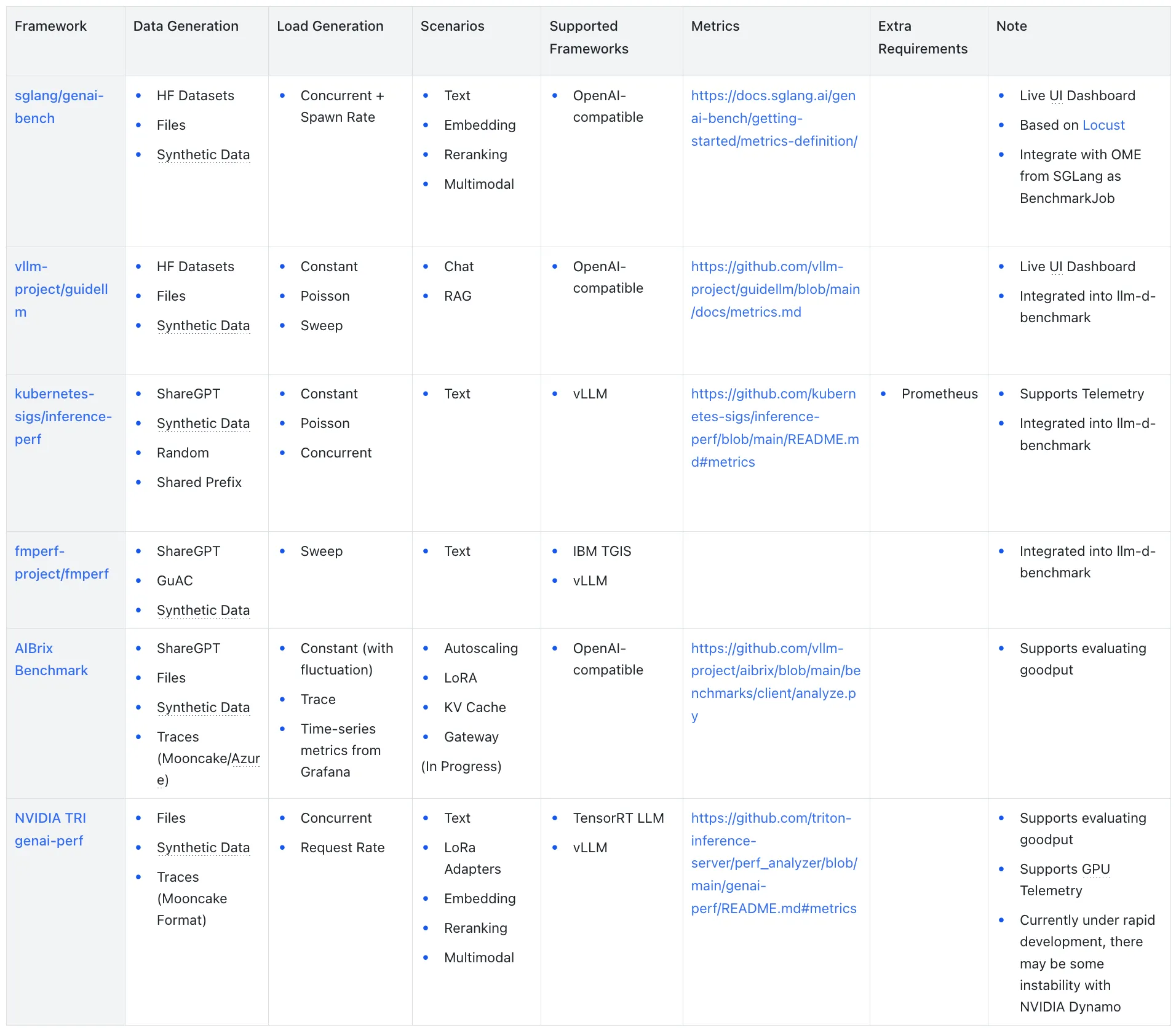Select the Load Generation column header
Viewport: 1176px width, 1033px height.
tap(330, 26)
